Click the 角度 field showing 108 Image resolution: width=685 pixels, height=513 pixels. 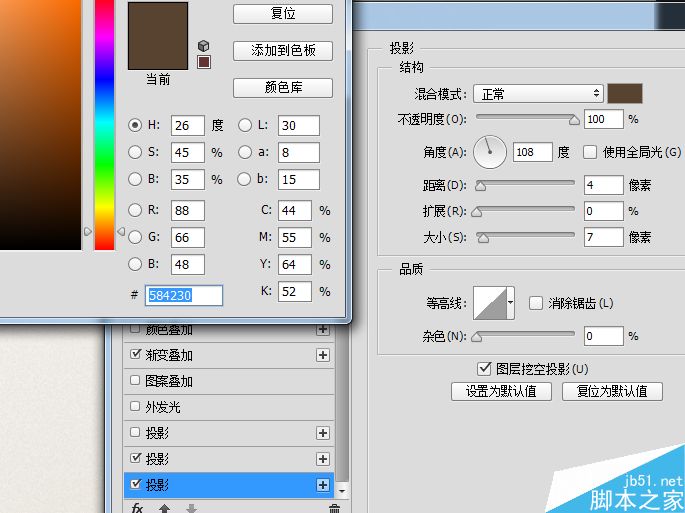point(533,152)
